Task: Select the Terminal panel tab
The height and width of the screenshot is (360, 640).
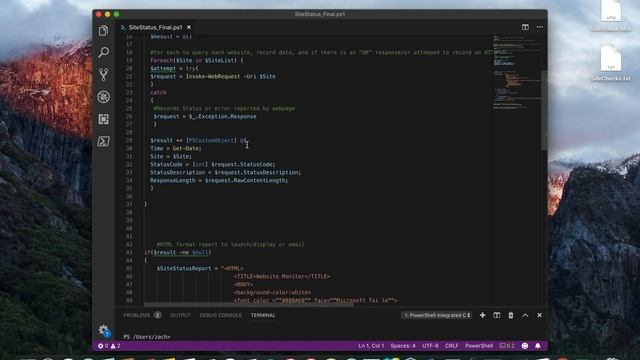Action: [263, 315]
